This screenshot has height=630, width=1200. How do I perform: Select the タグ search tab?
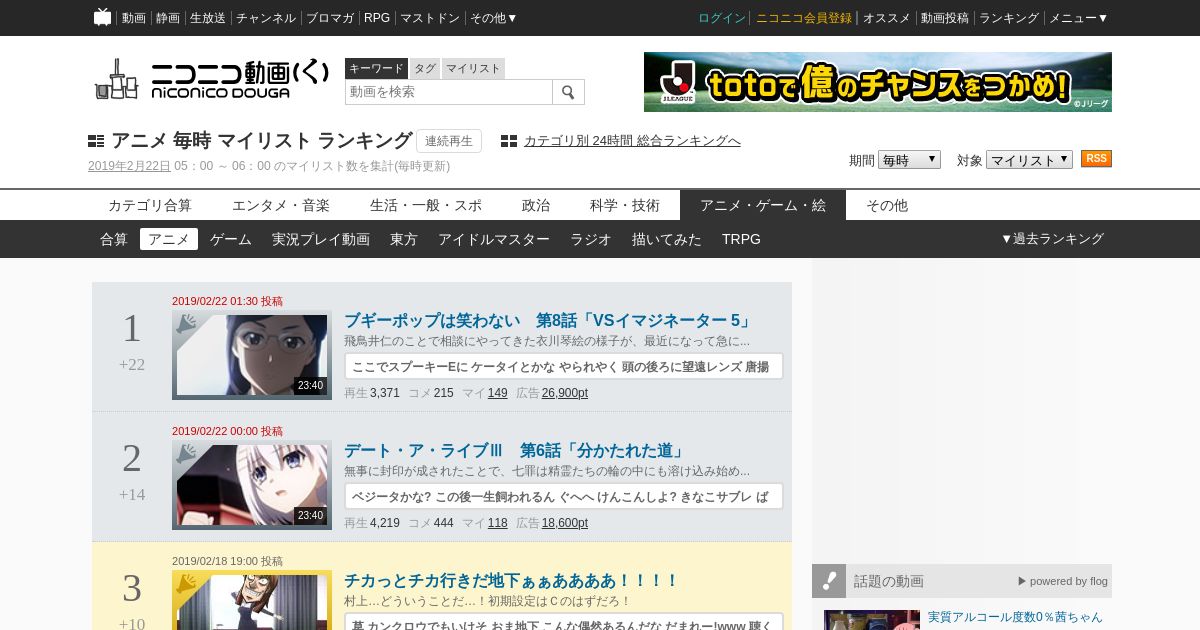tap(425, 68)
